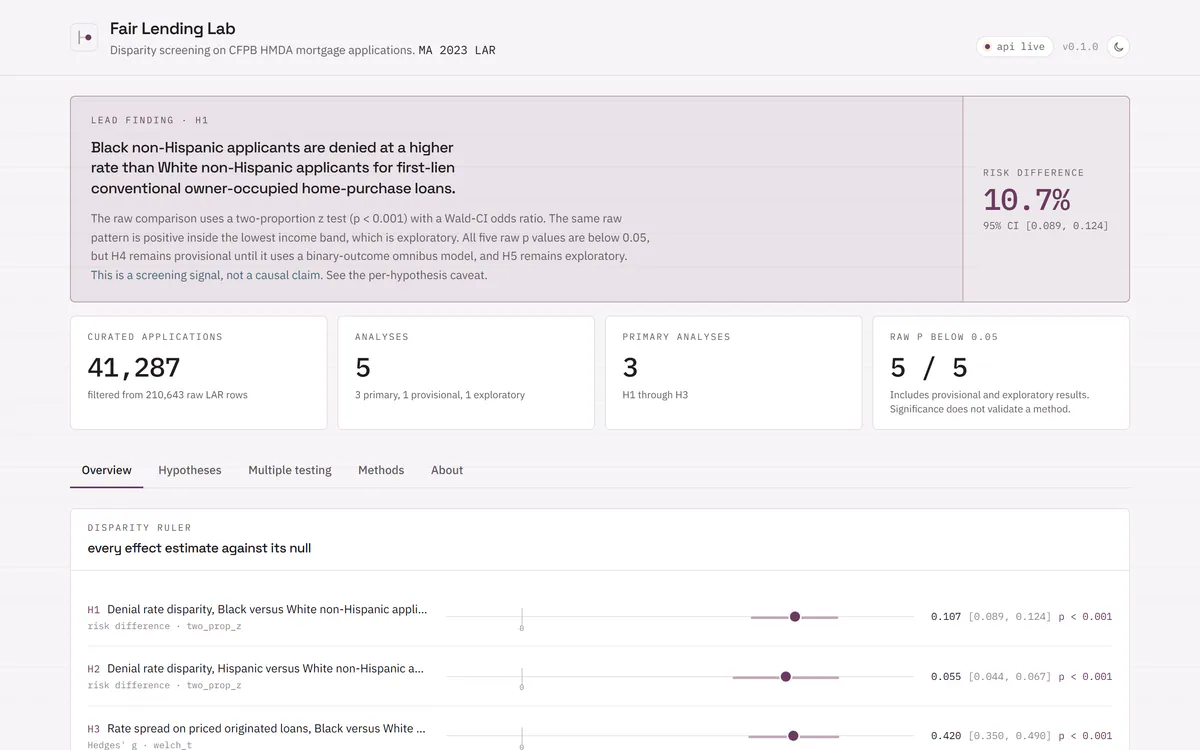The width and height of the screenshot is (1200, 750).
Task: Go to the Methods tab
Action: pyautogui.click(x=381, y=470)
